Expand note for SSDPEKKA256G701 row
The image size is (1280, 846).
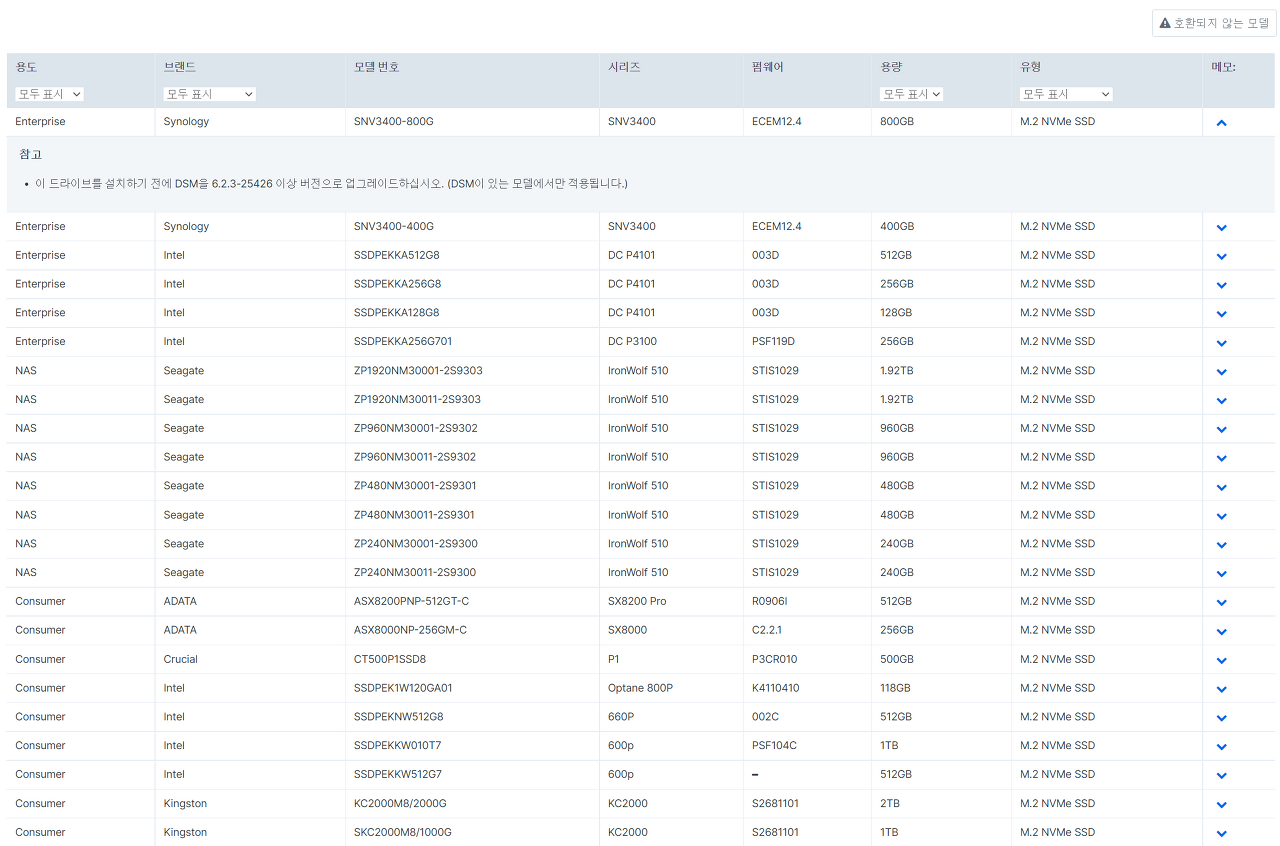click(1221, 343)
